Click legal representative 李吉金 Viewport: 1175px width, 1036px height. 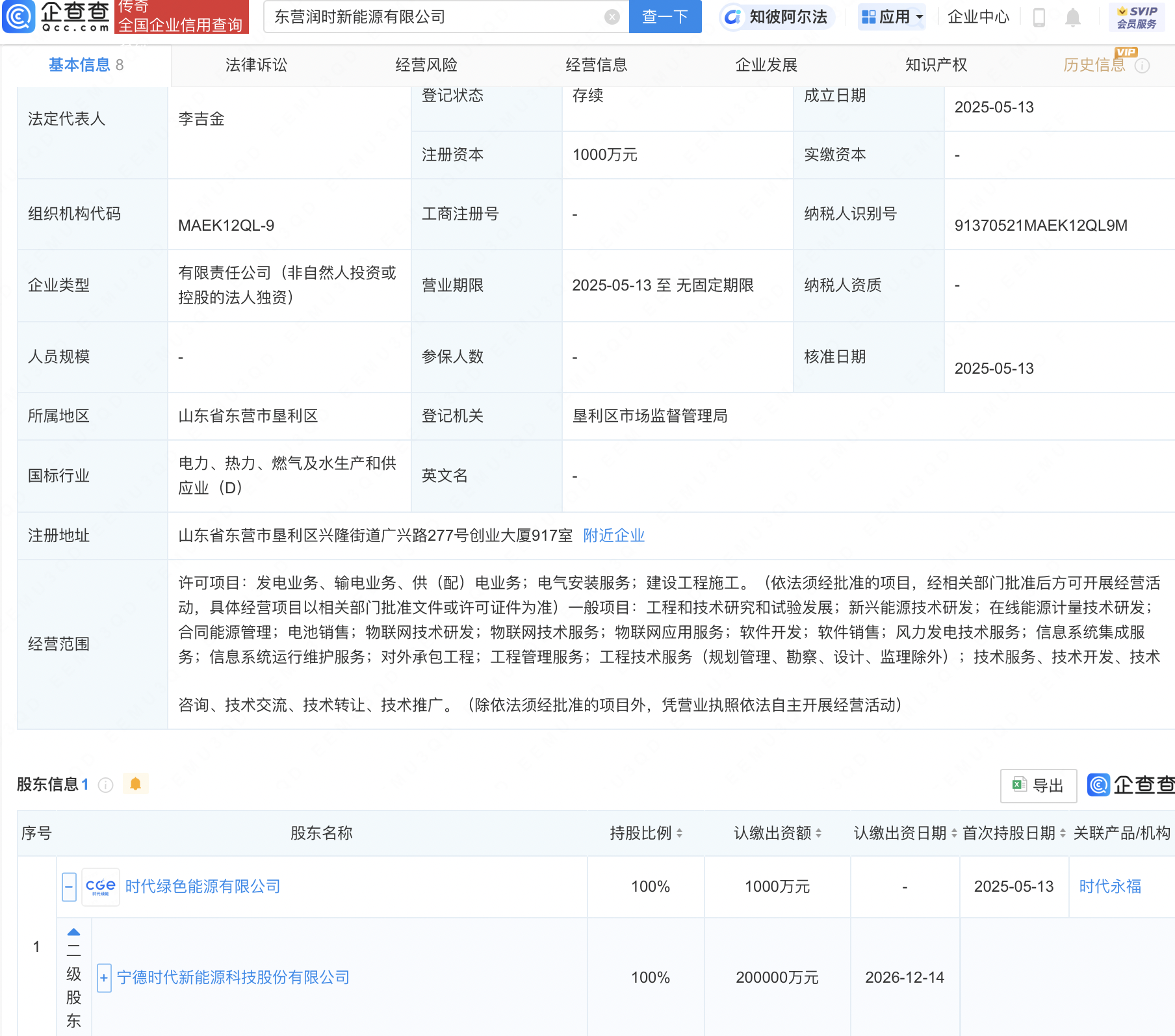coord(201,119)
